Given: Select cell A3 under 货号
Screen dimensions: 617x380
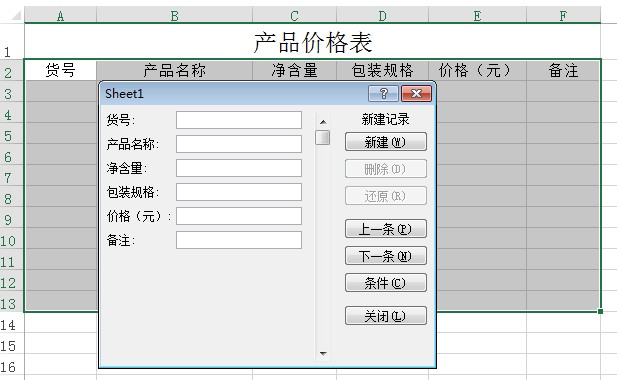Looking at the screenshot, I should [x=60, y=91].
